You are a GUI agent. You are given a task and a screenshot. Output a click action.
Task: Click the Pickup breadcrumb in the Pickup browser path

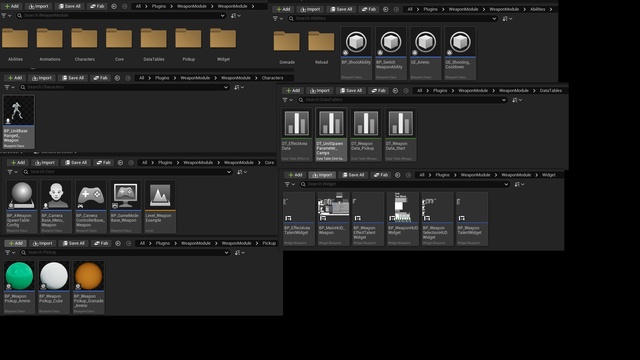[269, 243]
